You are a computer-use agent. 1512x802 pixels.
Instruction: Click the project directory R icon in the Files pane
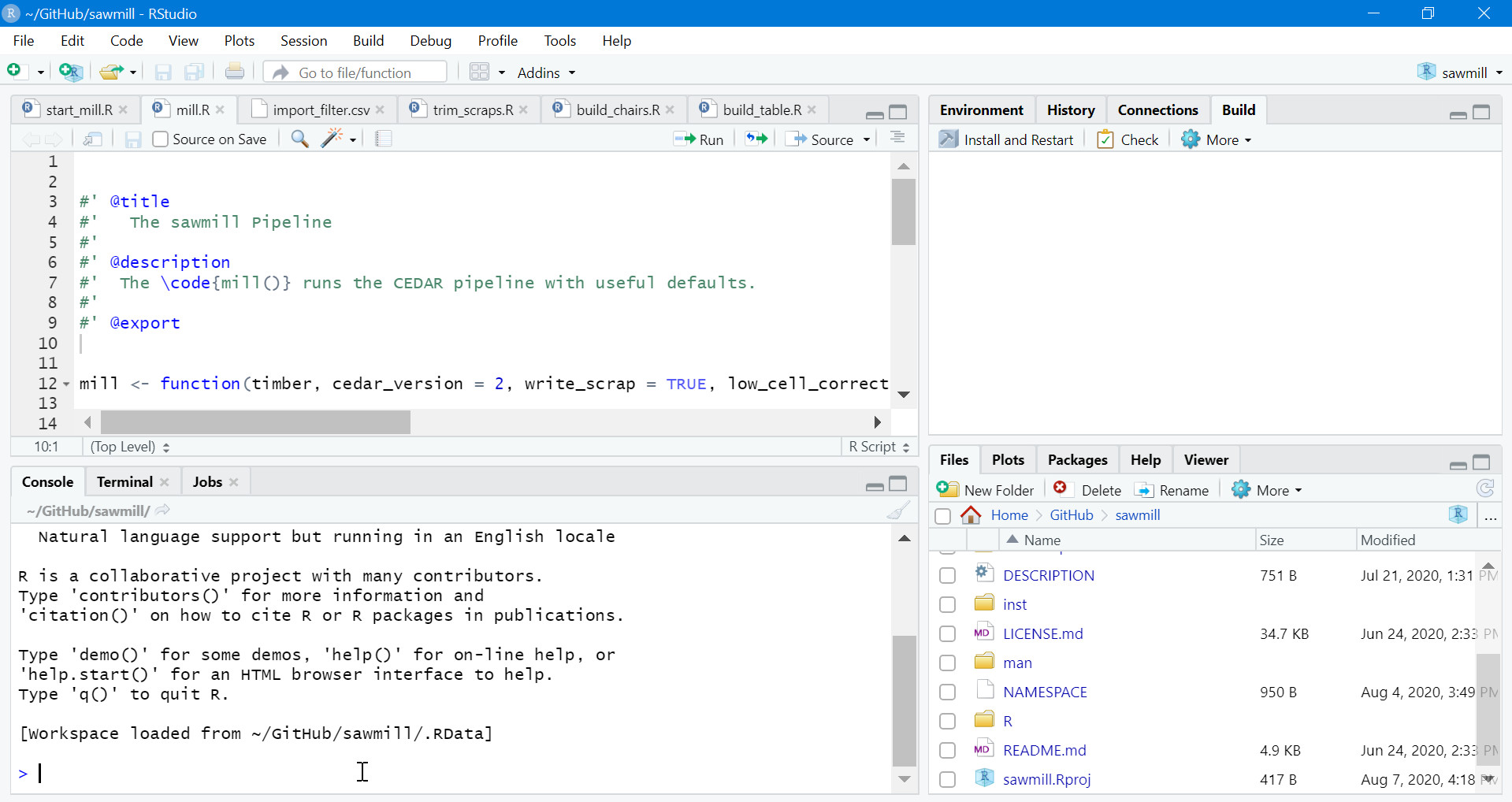pyautogui.click(x=1458, y=514)
